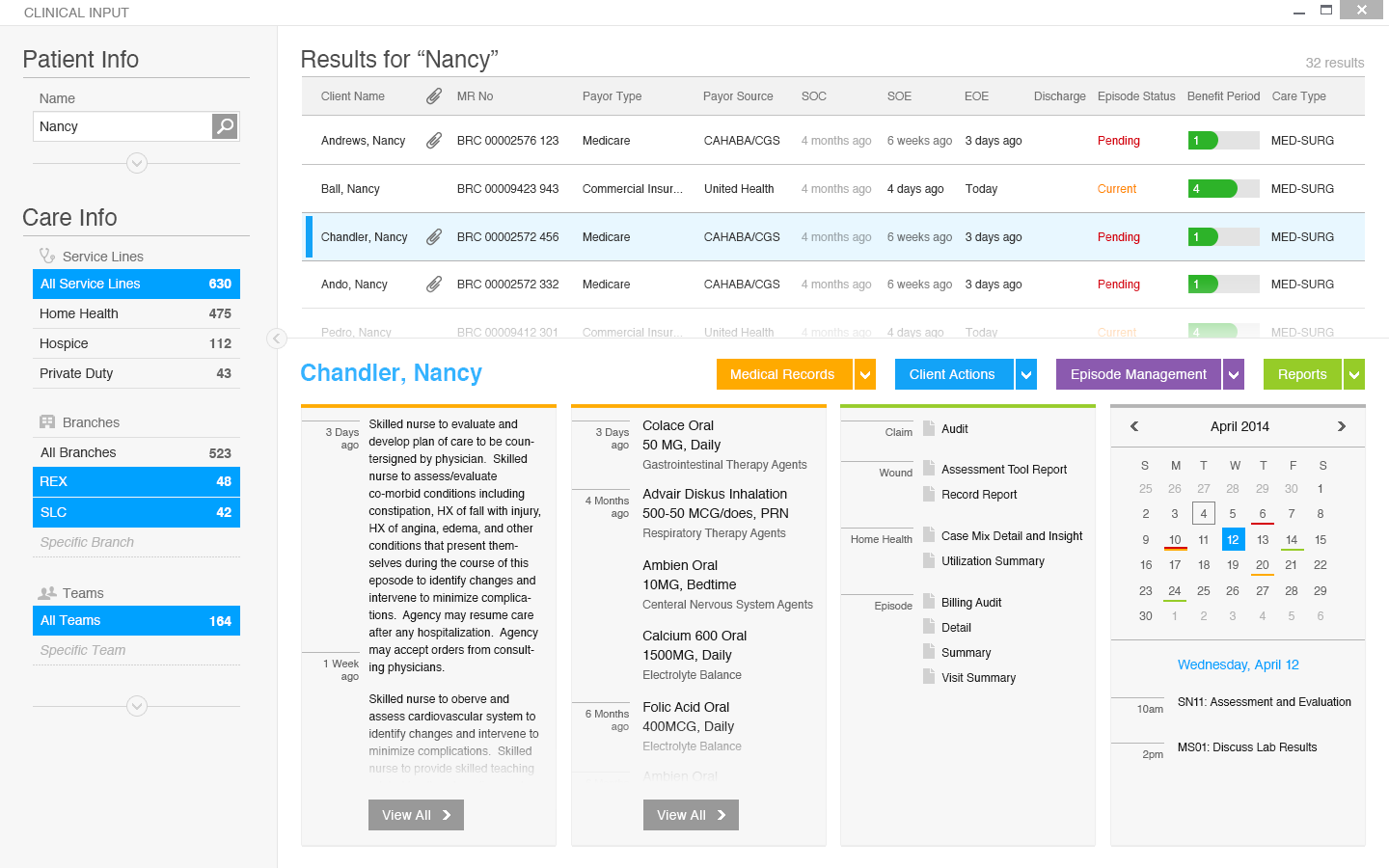Go to the previous calendar month
The width and height of the screenshot is (1389, 868).
pos(1134,426)
